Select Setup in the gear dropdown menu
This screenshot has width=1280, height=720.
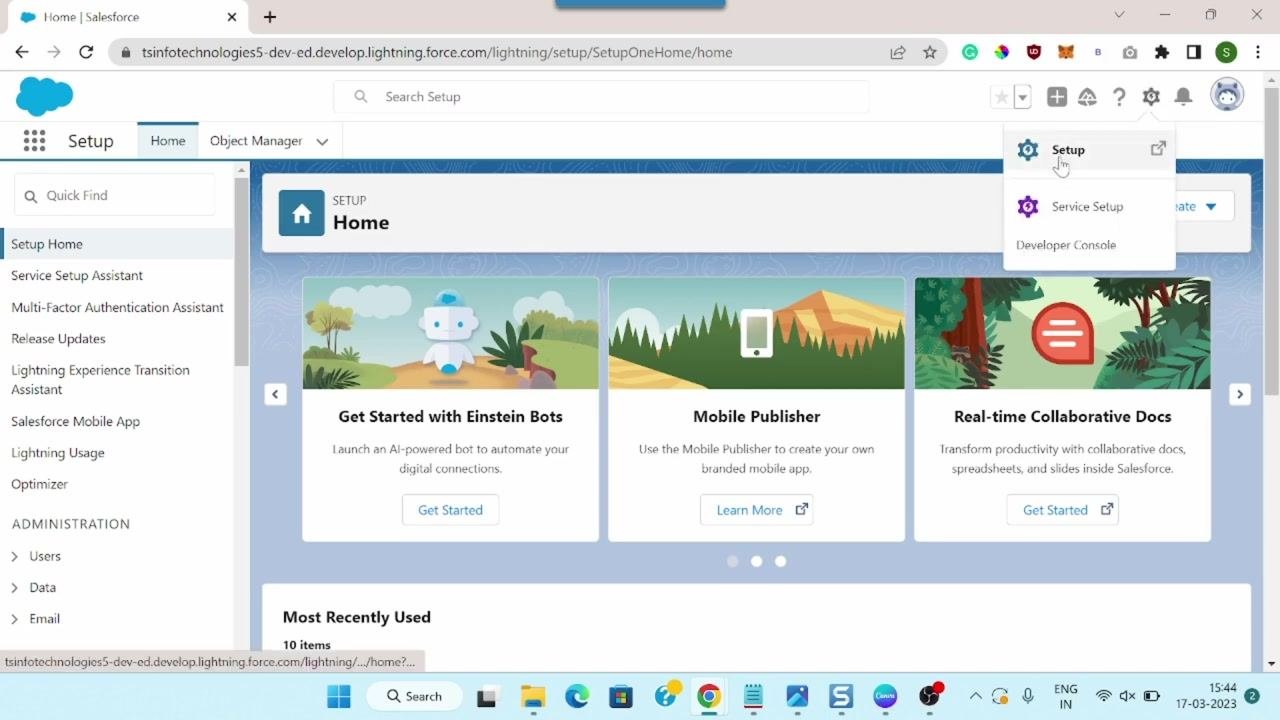pyautogui.click(x=1088, y=150)
